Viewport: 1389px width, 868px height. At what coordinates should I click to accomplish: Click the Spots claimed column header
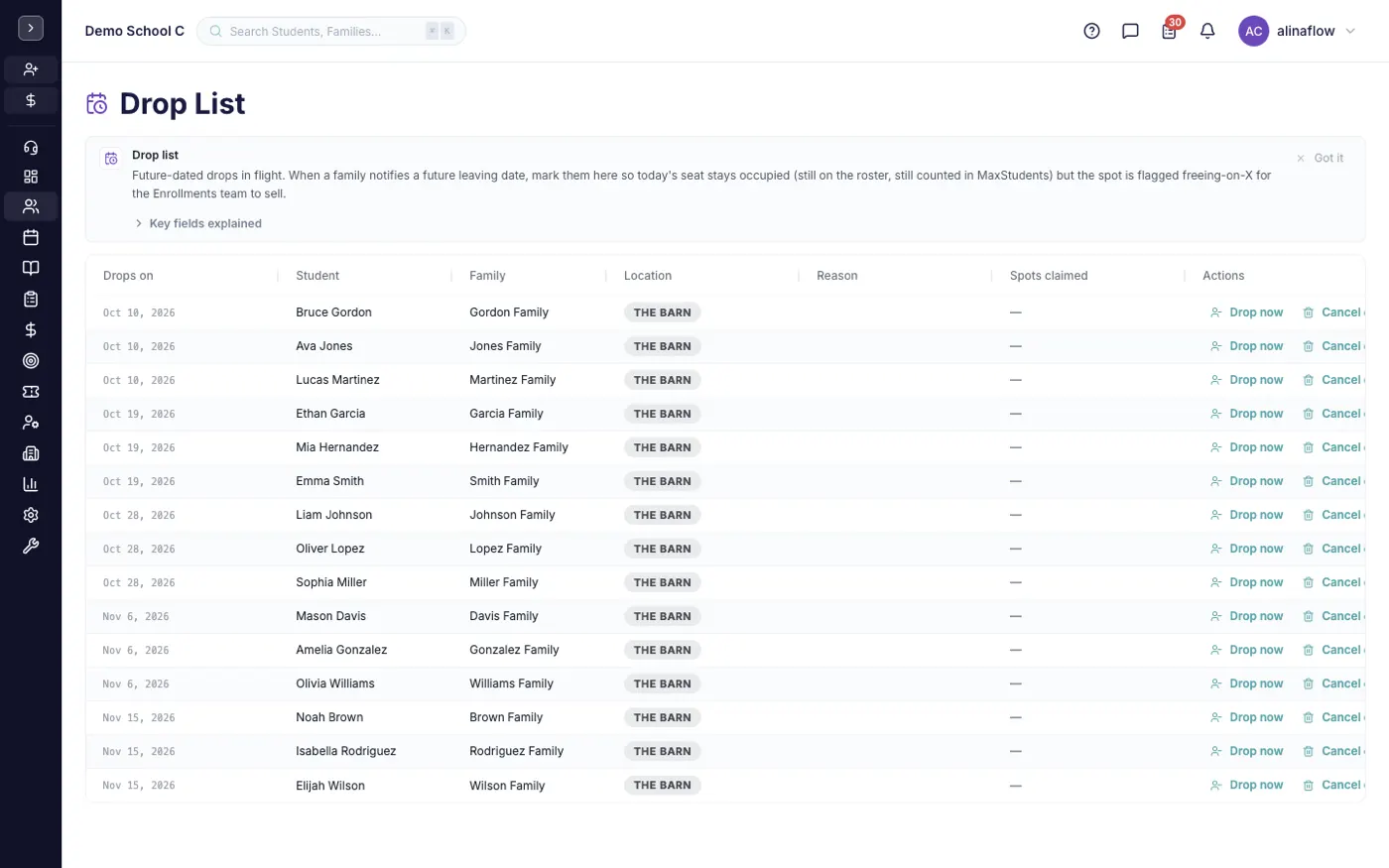point(1049,276)
